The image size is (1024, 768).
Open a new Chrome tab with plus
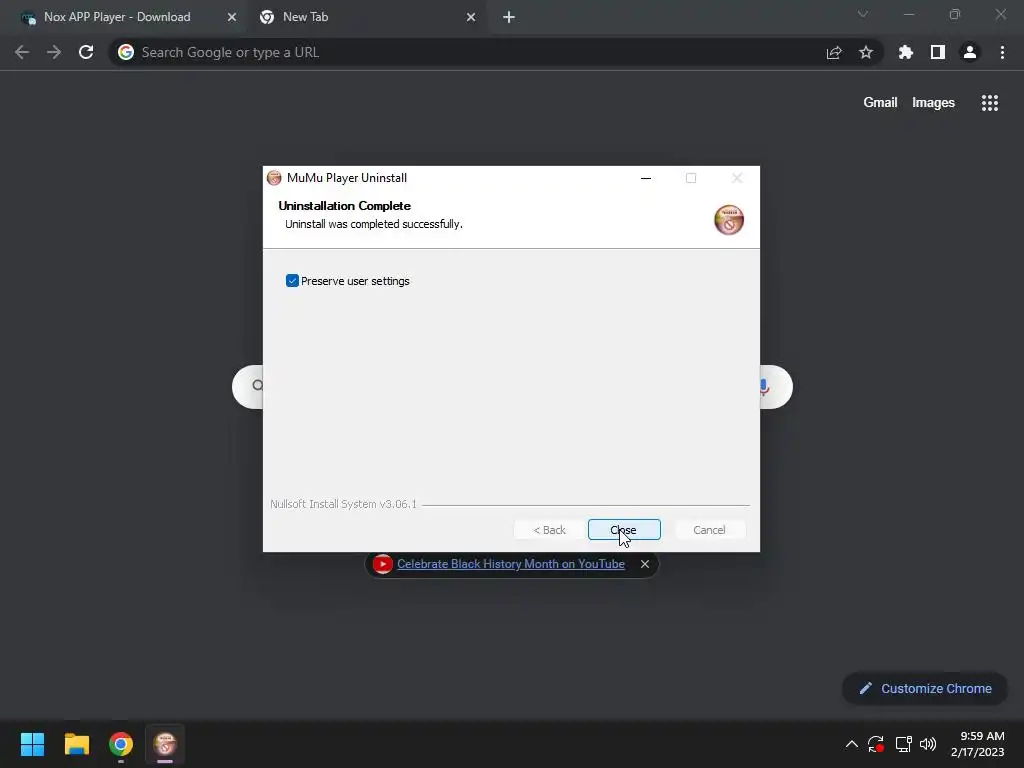point(509,17)
